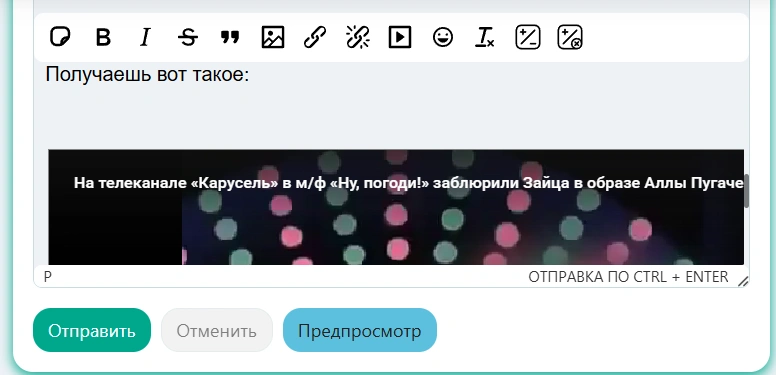Open Предпросмотр preview
776x375 pixels.
360,330
